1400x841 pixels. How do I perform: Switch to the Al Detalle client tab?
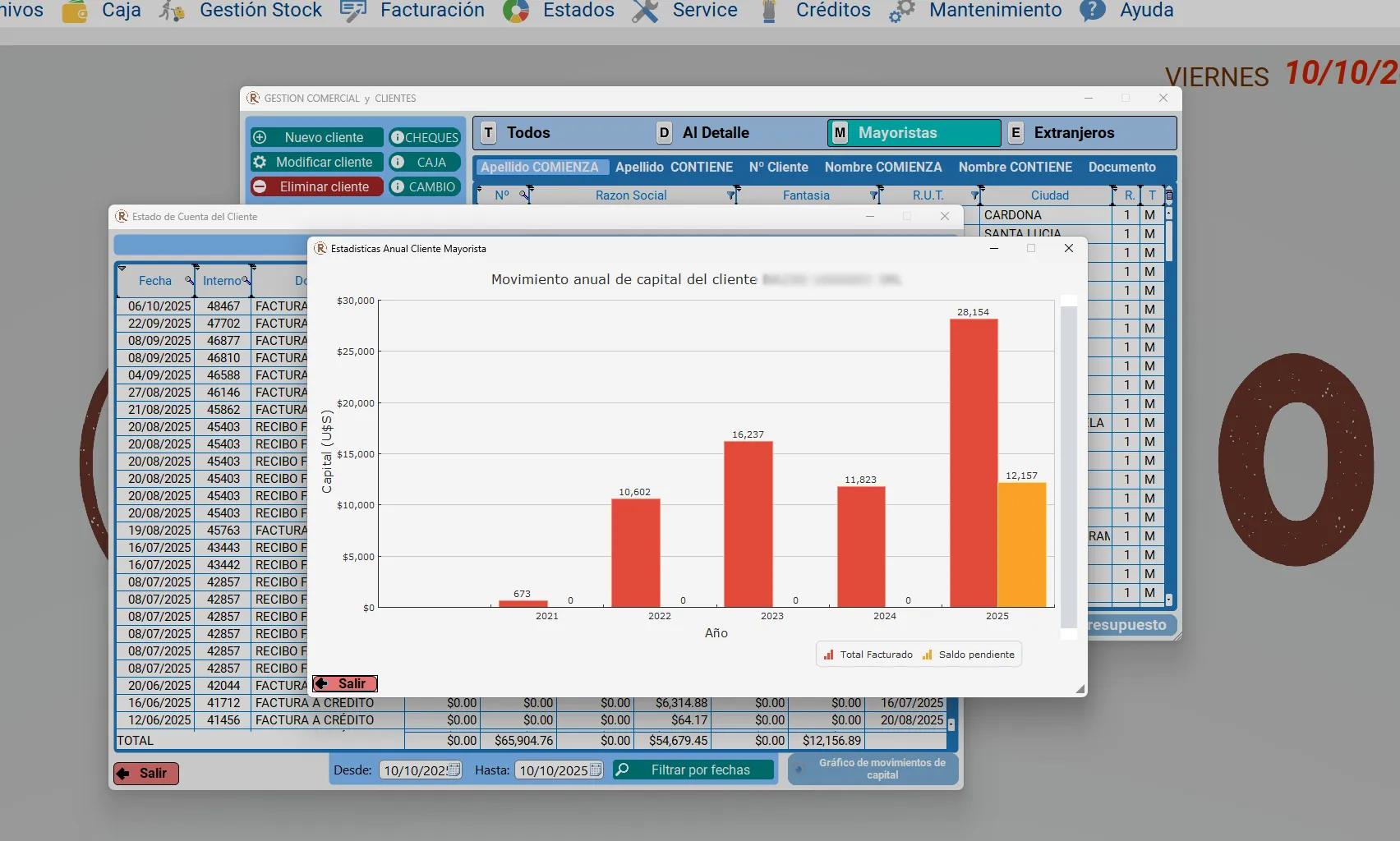[x=716, y=133]
